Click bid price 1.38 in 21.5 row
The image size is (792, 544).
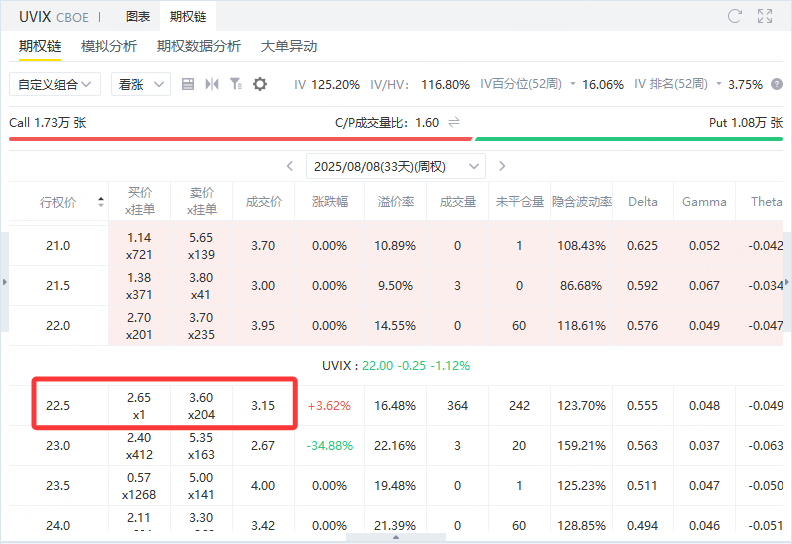pos(139,278)
